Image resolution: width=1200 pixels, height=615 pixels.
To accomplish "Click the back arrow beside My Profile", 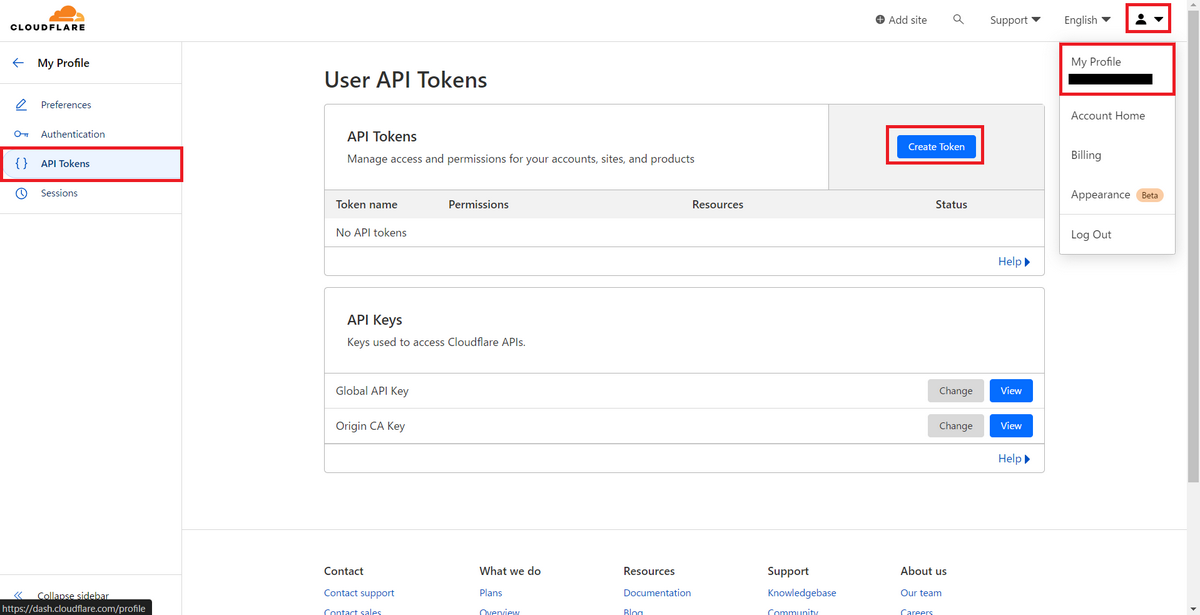I will (x=18, y=63).
